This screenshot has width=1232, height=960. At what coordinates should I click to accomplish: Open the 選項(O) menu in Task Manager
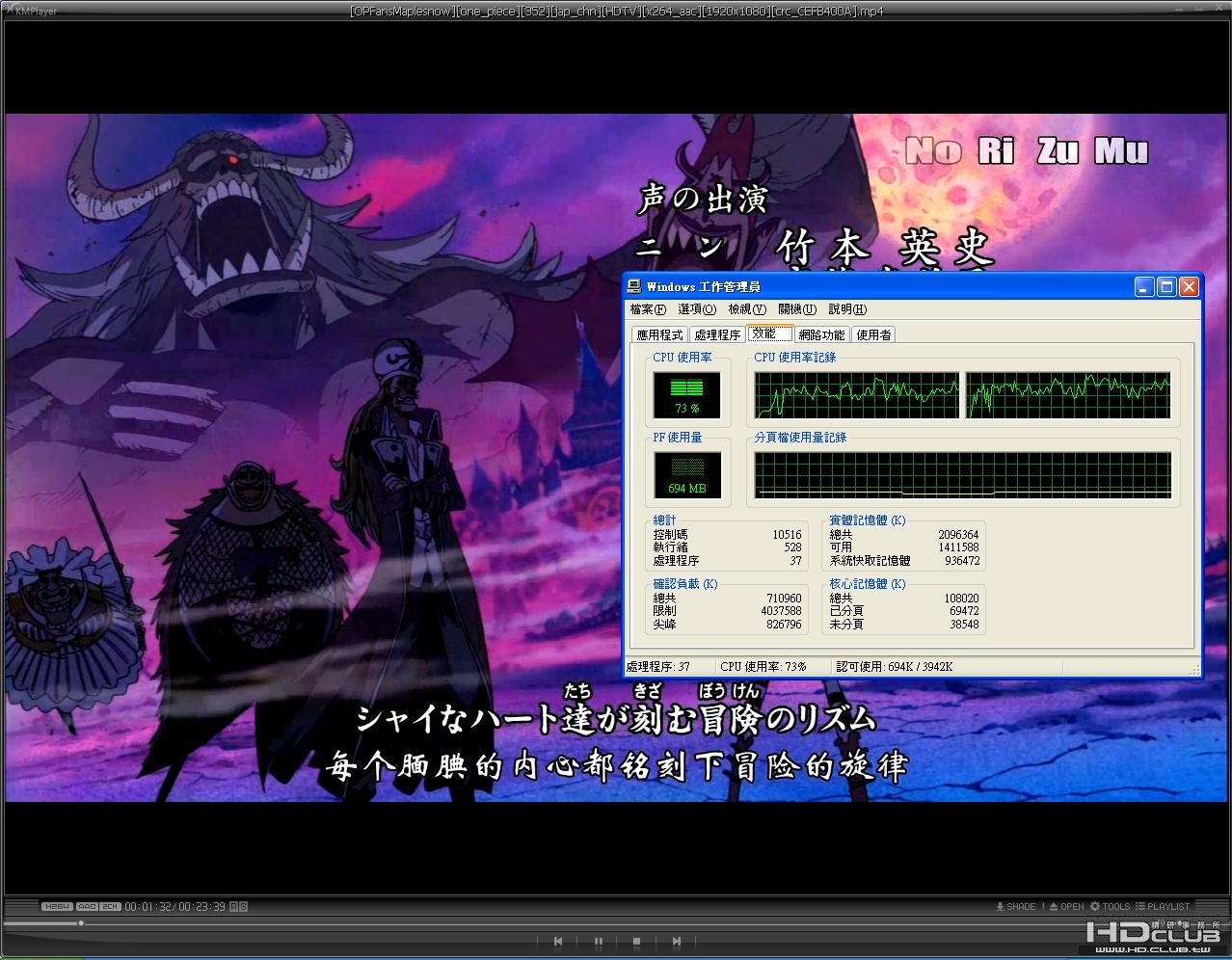(x=697, y=309)
